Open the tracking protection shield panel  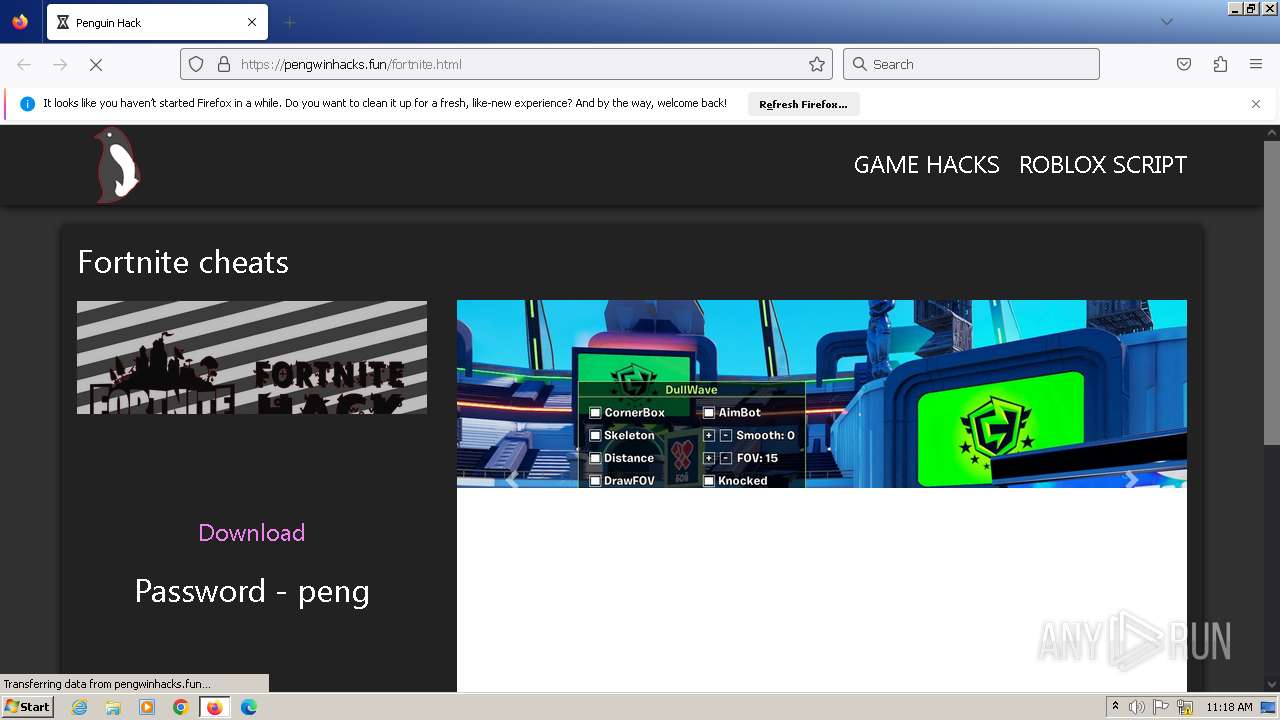click(x=196, y=64)
